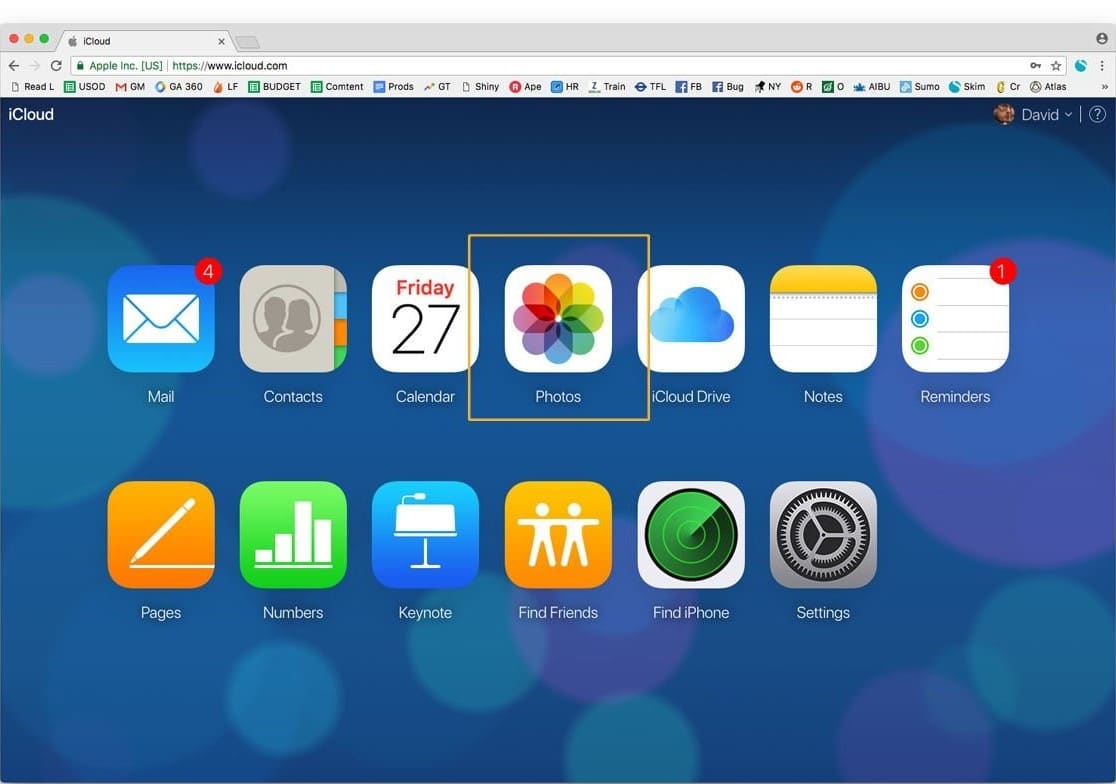Viewport: 1116px width, 784px height.
Task: Open the Cr bookmark
Action: [x=1008, y=87]
